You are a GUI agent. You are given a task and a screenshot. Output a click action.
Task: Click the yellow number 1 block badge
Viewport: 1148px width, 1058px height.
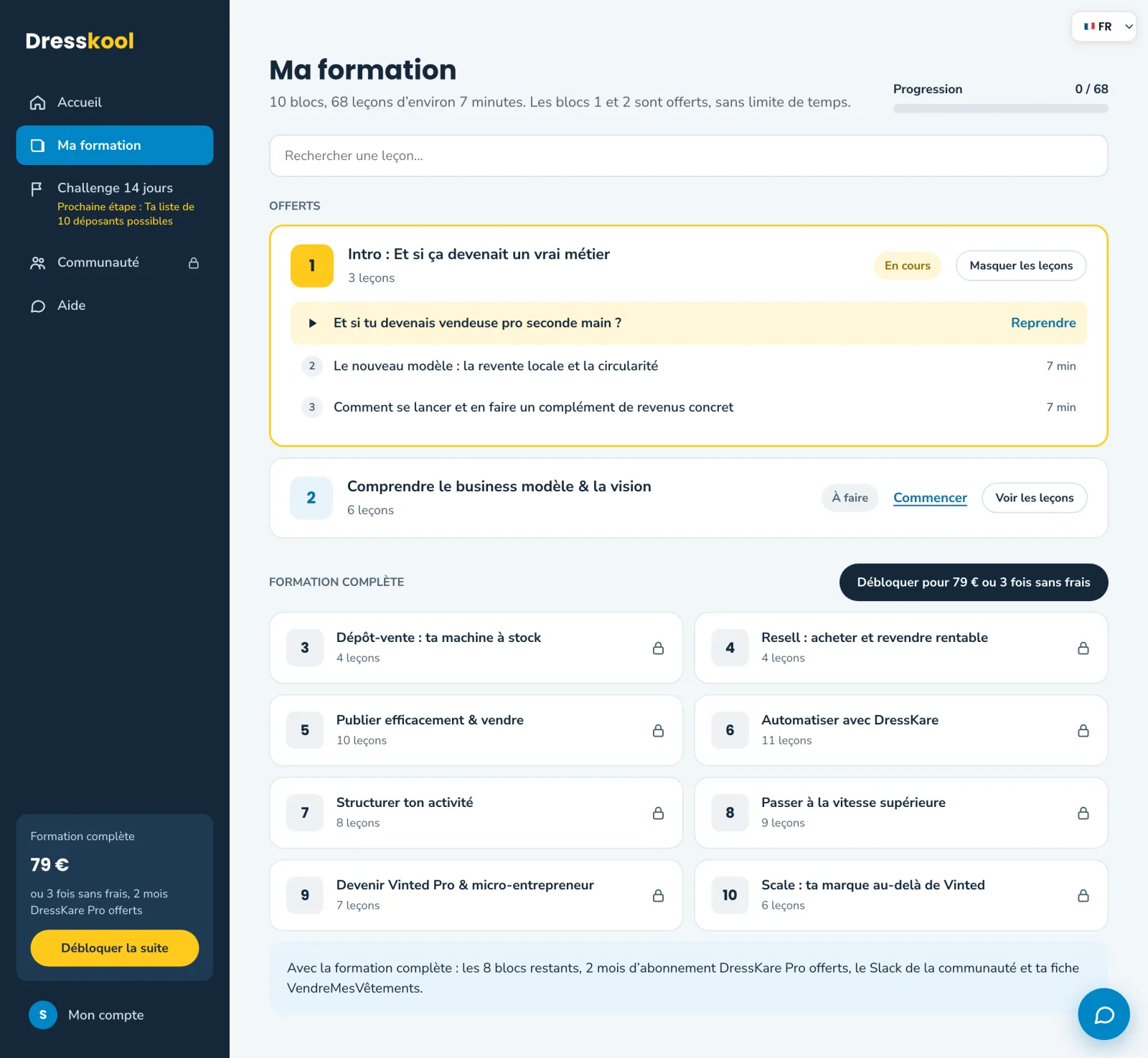(312, 266)
